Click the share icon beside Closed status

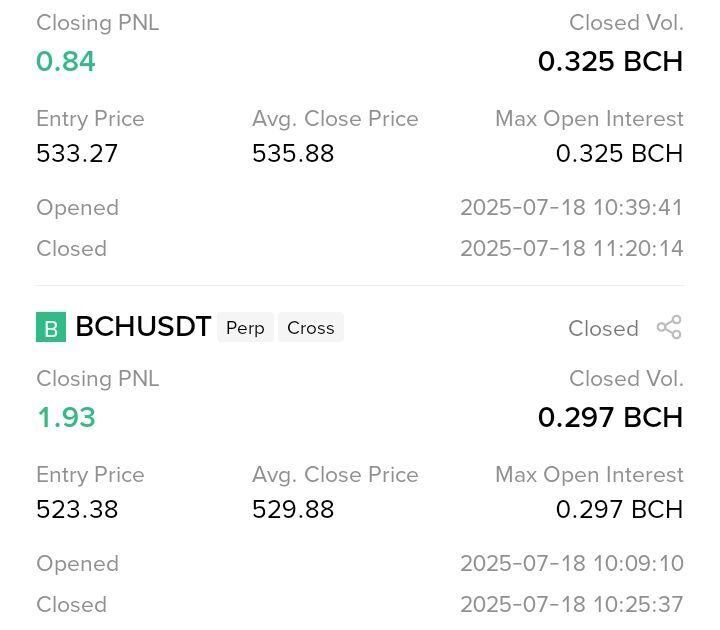pyautogui.click(x=669, y=327)
